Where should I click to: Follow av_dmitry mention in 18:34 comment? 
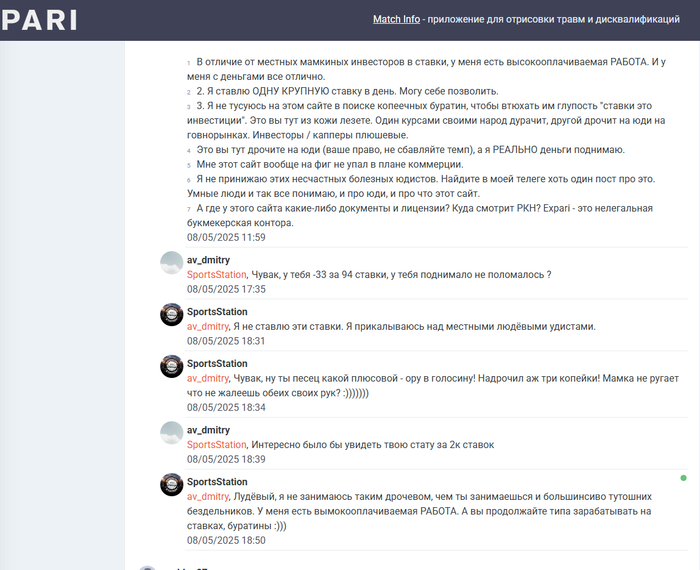point(208,378)
